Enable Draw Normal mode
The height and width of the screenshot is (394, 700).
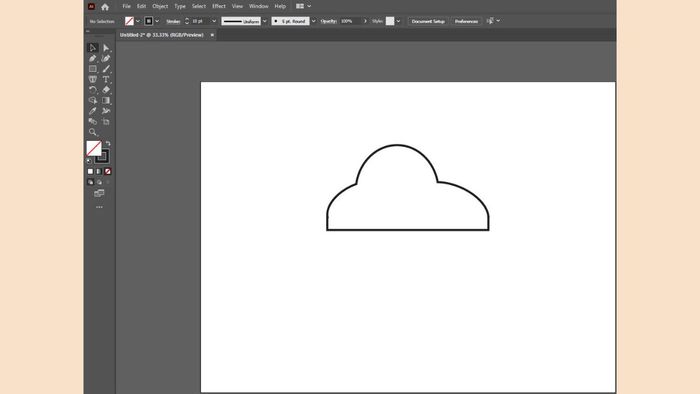[90, 182]
